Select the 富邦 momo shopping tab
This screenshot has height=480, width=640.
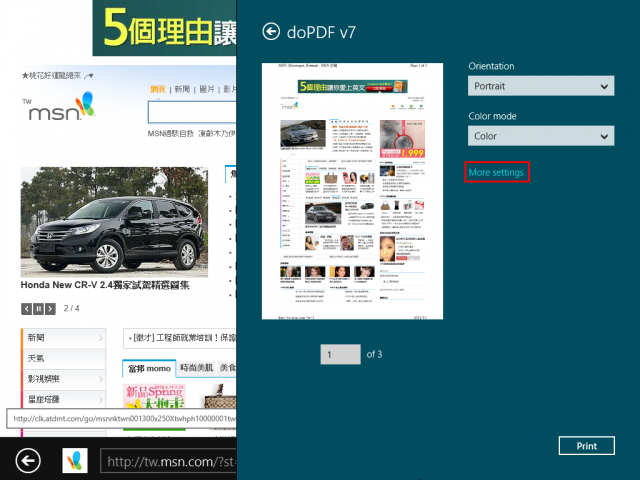coord(149,369)
